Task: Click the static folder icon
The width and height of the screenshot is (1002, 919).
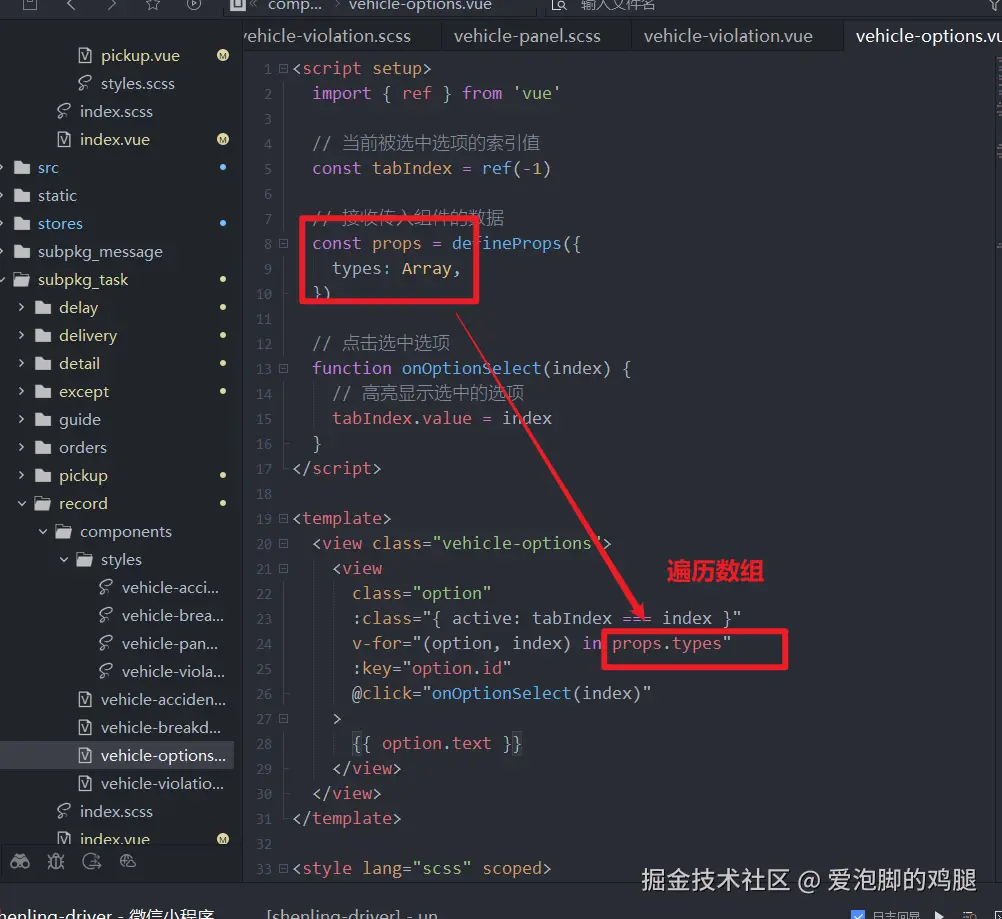Action: pos(22,196)
